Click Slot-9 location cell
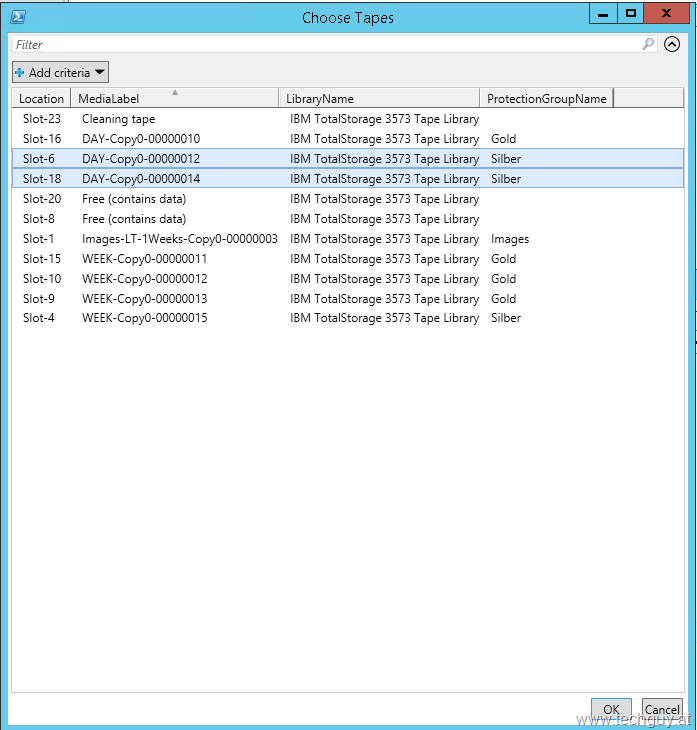This screenshot has height=730, width=697. tap(39, 299)
